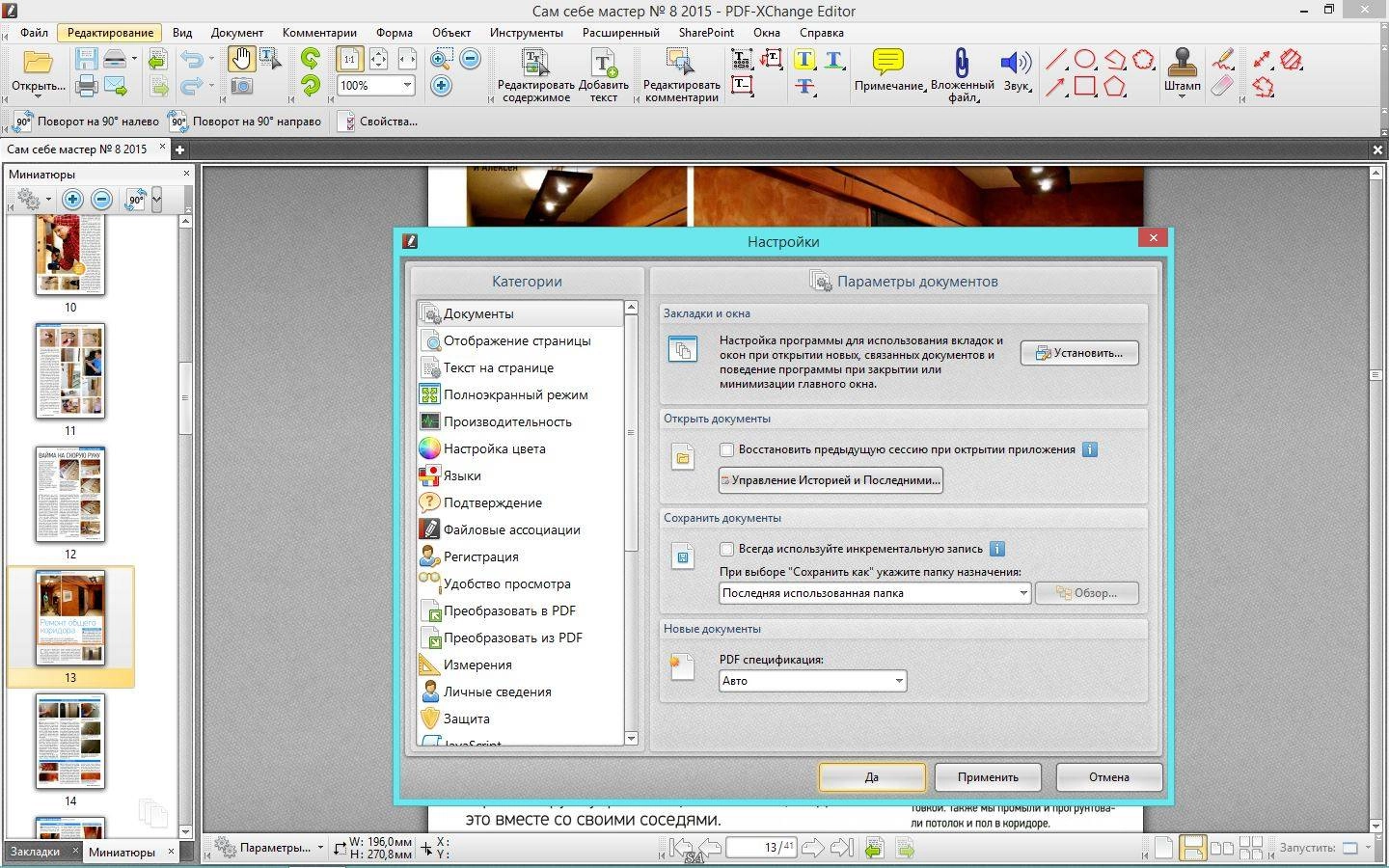
Task: Select the Line drawing tool
Action: [x=1056, y=60]
